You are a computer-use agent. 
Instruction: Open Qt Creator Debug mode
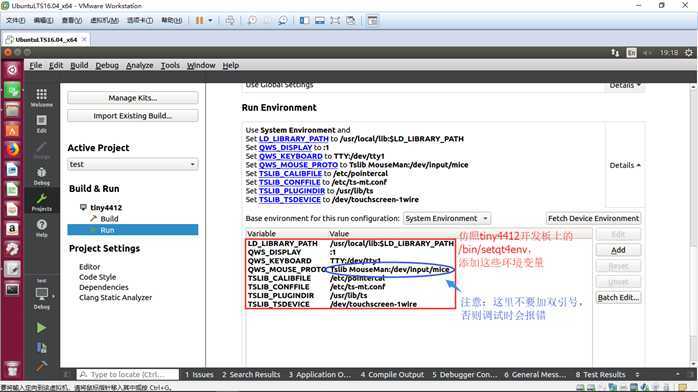[x=41, y=176]
